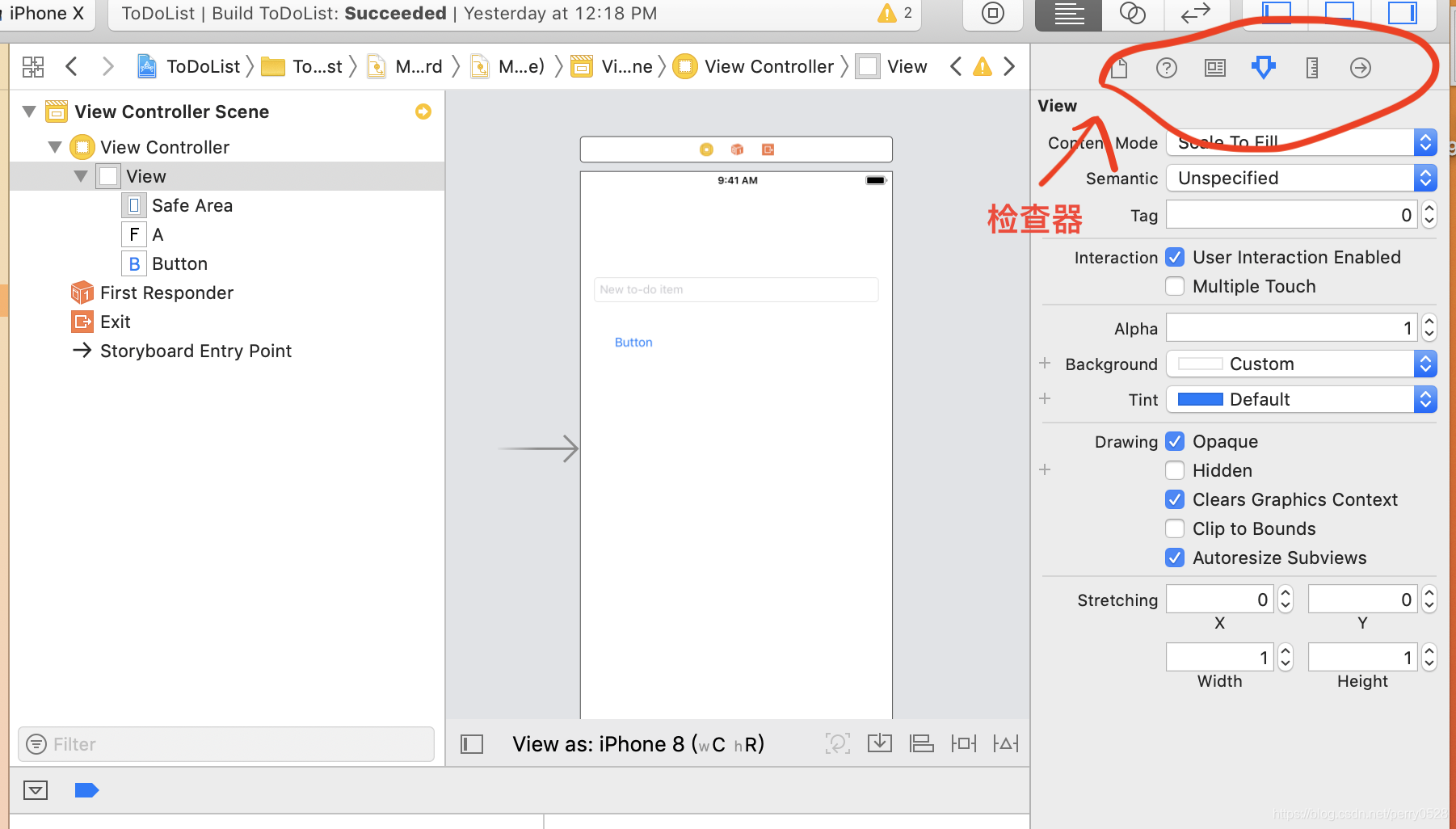Image resolution: width=1456 pixels, height=829 pixels.
Task: Open the Size inspector
Action: coord(1312,68)
